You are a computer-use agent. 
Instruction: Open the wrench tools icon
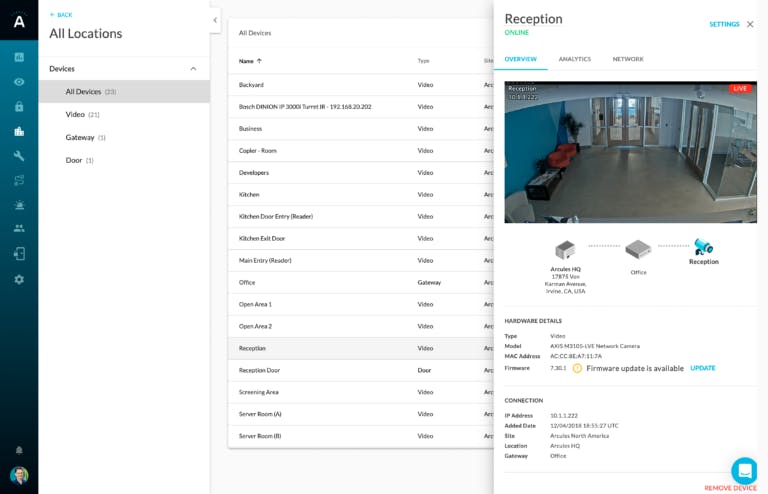19,156
